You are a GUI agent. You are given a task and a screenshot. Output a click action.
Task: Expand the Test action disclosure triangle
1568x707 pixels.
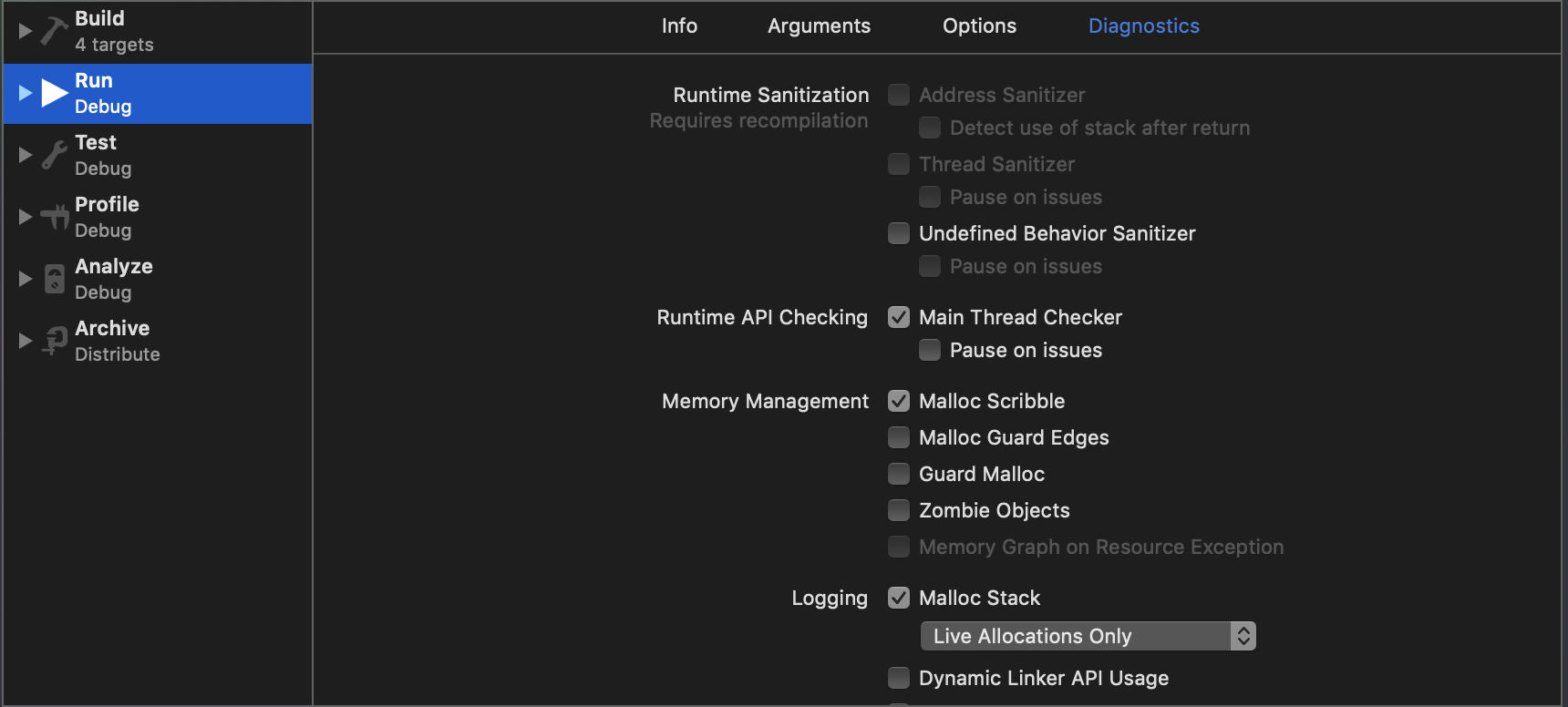coord(26,155)
